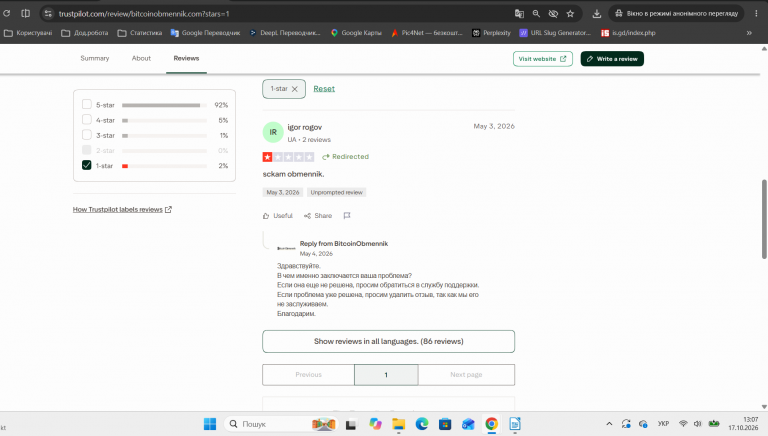Image resolution: width=768 pixels, height=436 pixels.
Task: Click the Previous pagination button
Action: coord(309,375)
